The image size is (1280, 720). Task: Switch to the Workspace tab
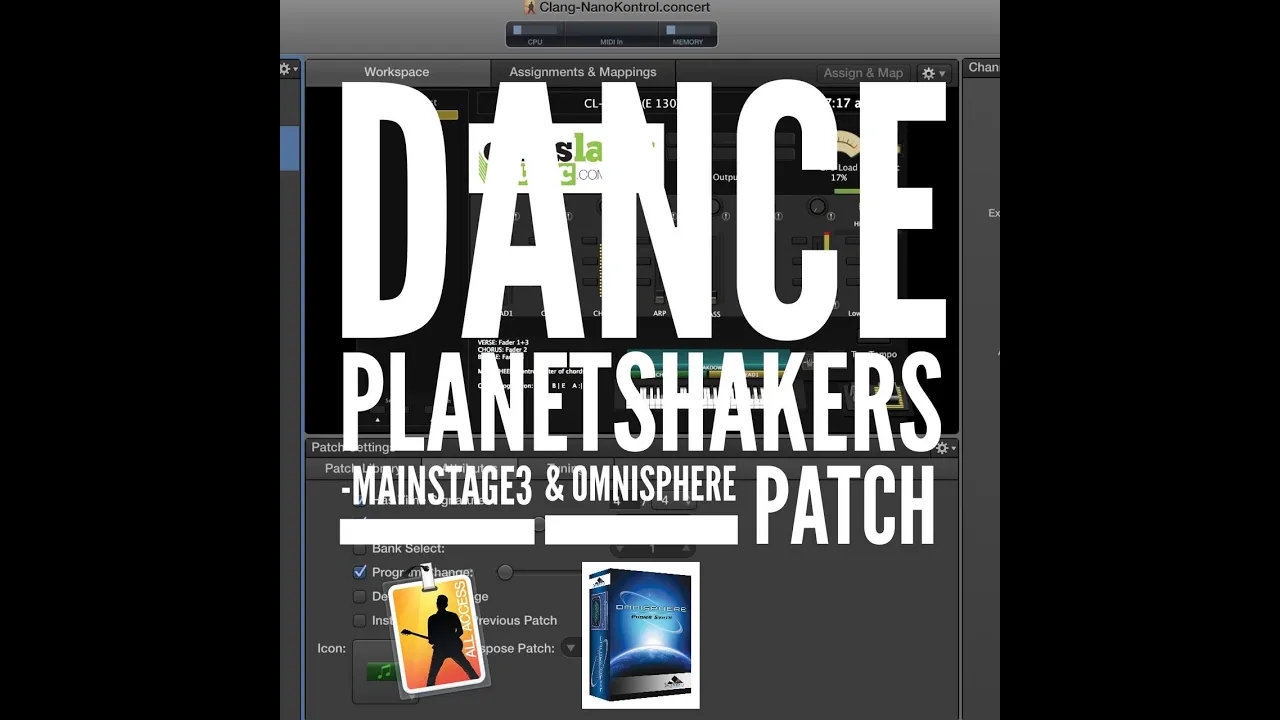pyautogui.click(x=397, y=72)
